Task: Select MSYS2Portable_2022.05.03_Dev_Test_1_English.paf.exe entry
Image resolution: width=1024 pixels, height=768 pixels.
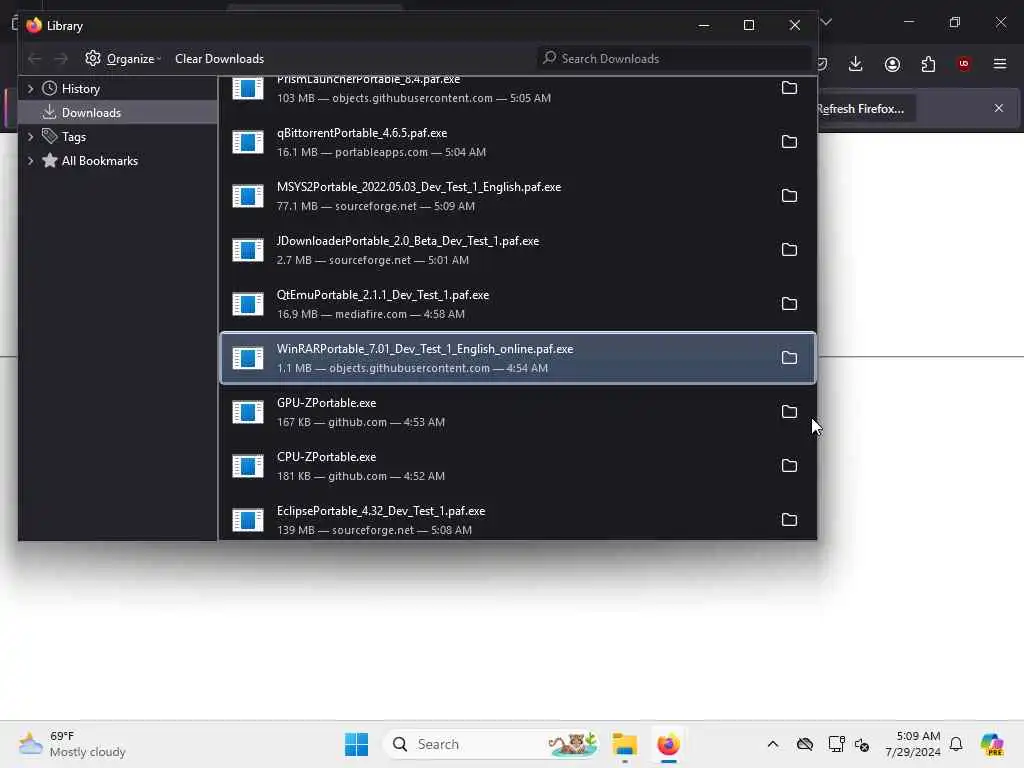Action: pos(518,196)
